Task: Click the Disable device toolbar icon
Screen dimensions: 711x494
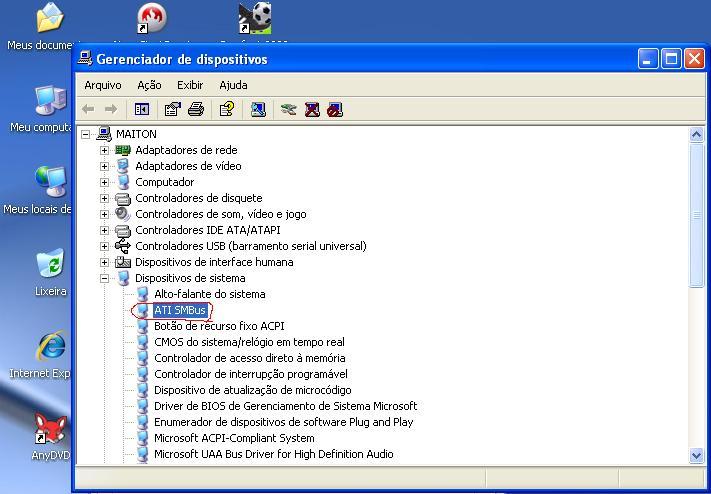Action: tap(335, 109)
